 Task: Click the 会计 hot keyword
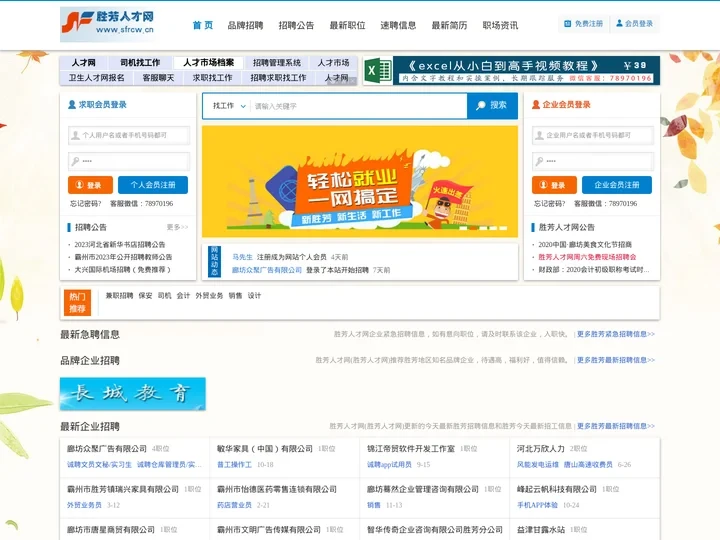point(183,296)
